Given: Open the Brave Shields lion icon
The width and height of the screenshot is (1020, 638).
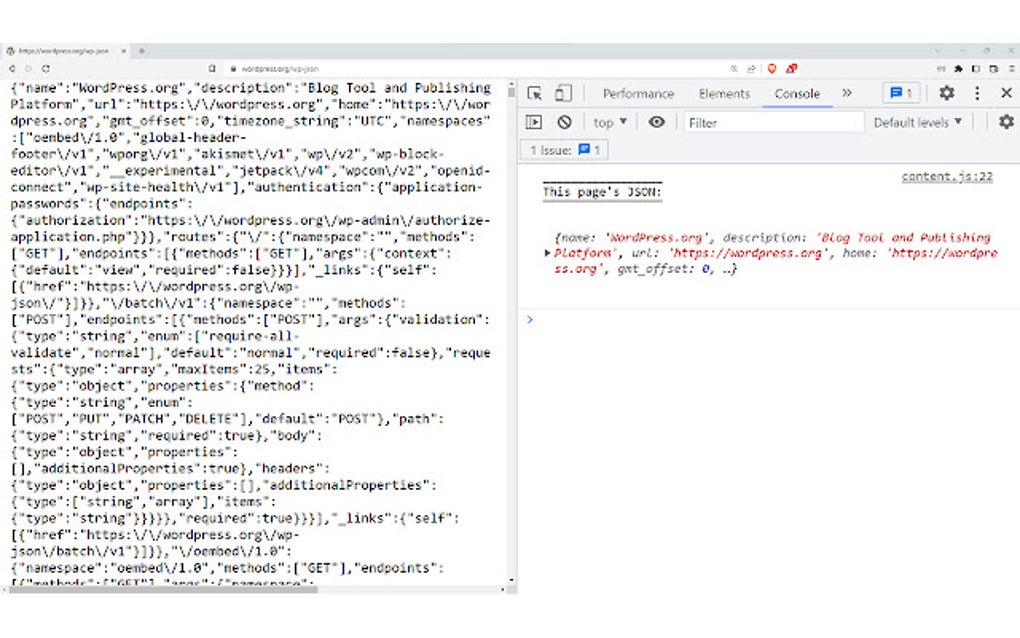Looking at the screenshot, I should click(772, 68).
